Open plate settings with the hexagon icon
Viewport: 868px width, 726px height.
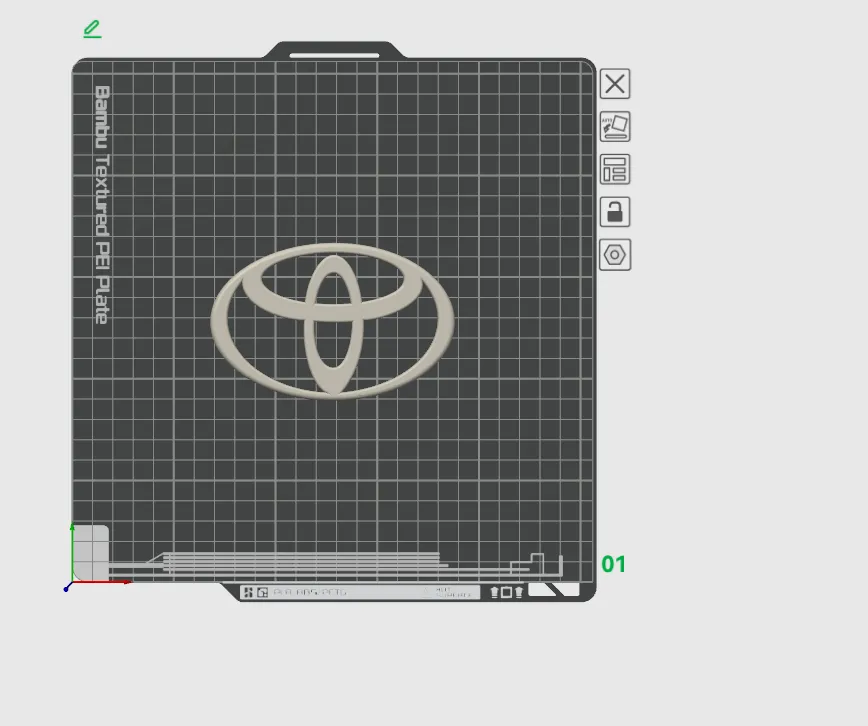[614, 255]
